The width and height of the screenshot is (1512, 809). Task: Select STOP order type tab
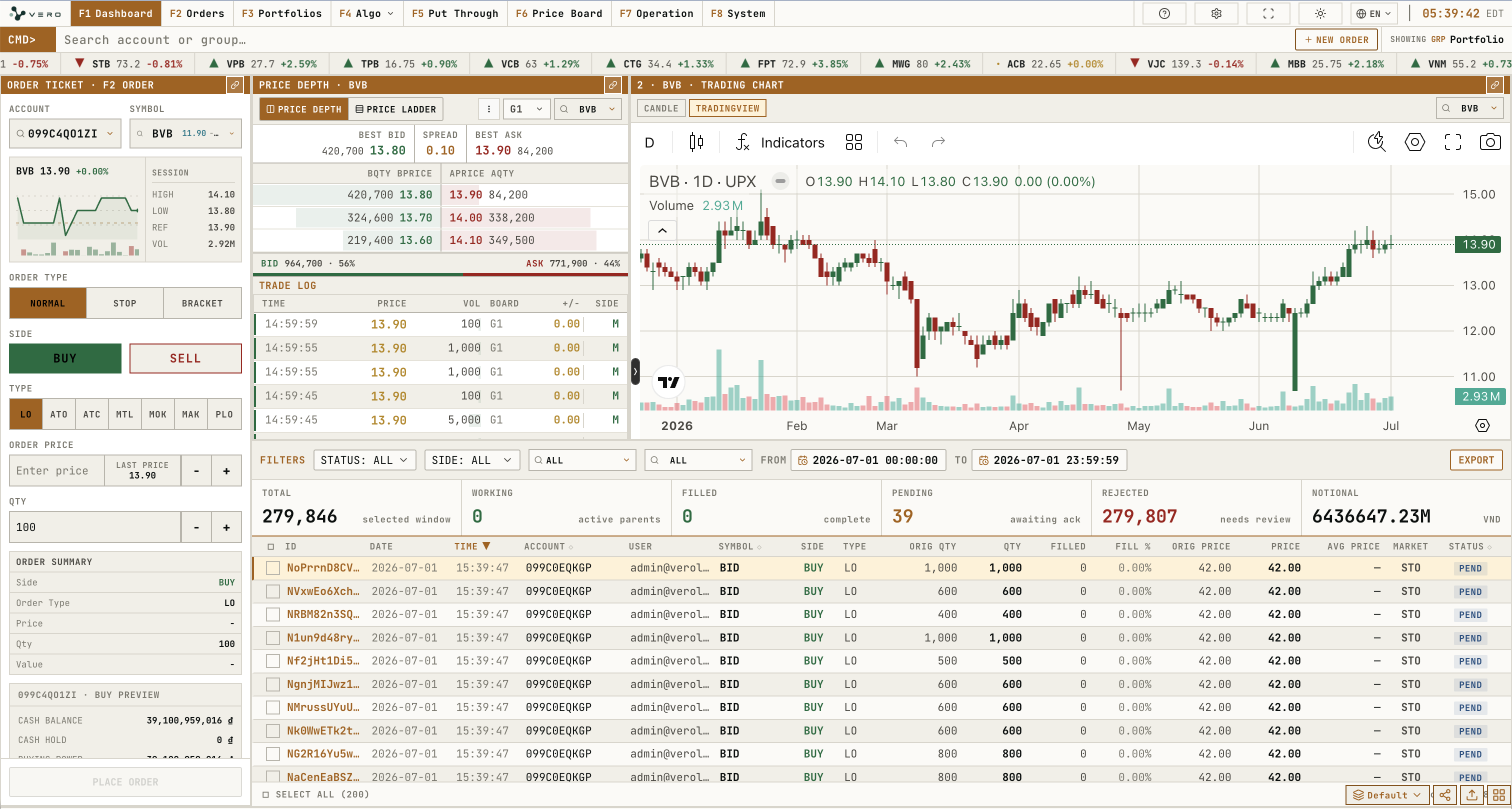[124, 303]
